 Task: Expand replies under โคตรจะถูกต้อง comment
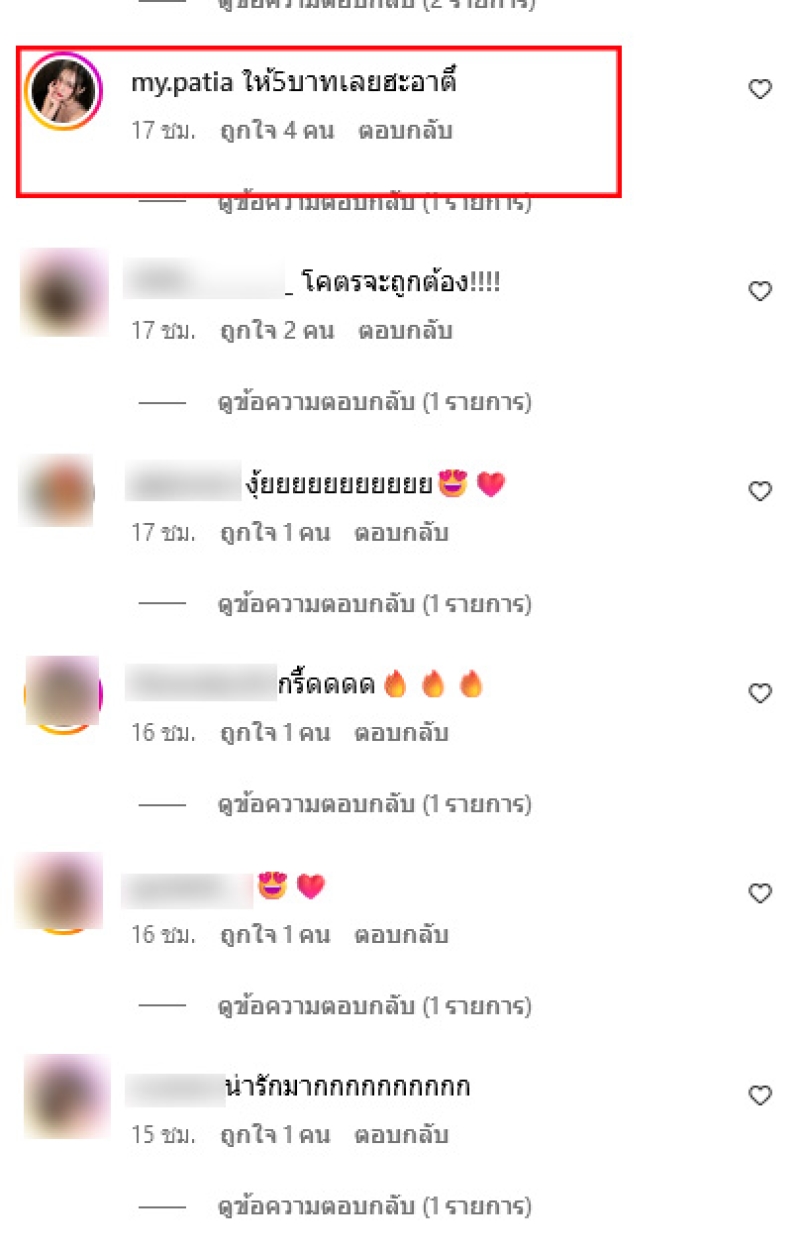click(x=375, y=403)
